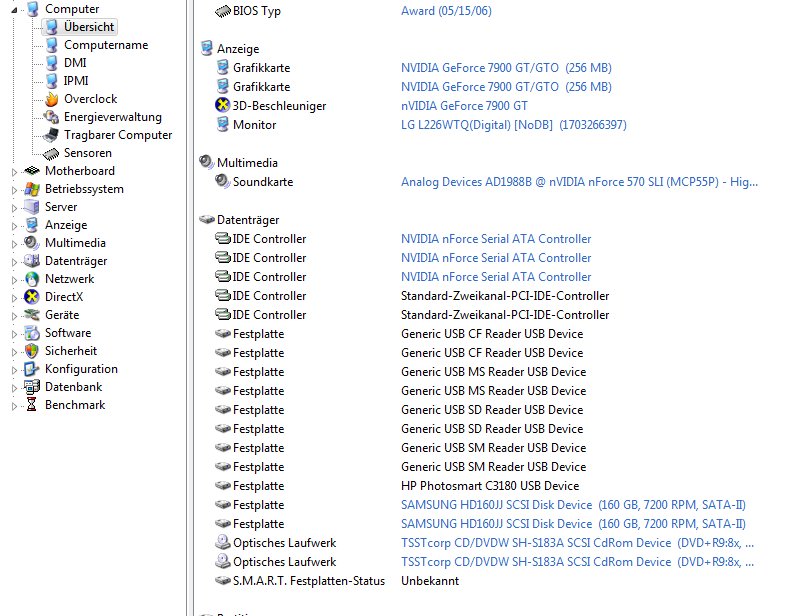Click the BIOS Typ chip icon

click(x=223, y=11)
